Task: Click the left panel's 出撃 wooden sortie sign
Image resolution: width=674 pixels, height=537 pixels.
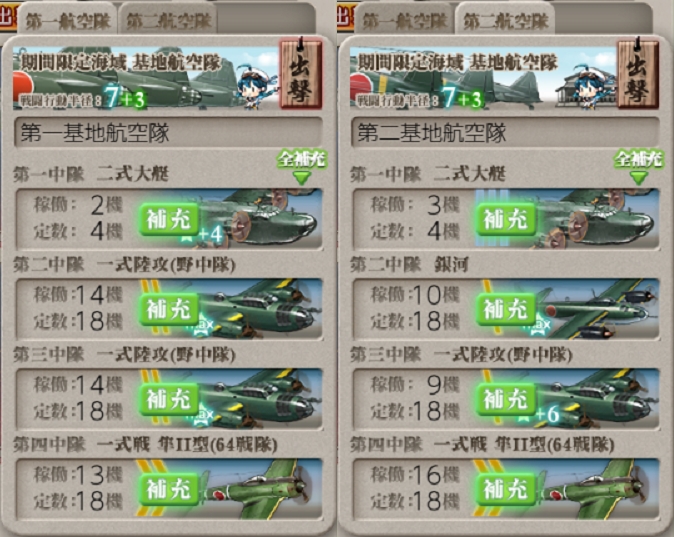Action: [301, 74]
